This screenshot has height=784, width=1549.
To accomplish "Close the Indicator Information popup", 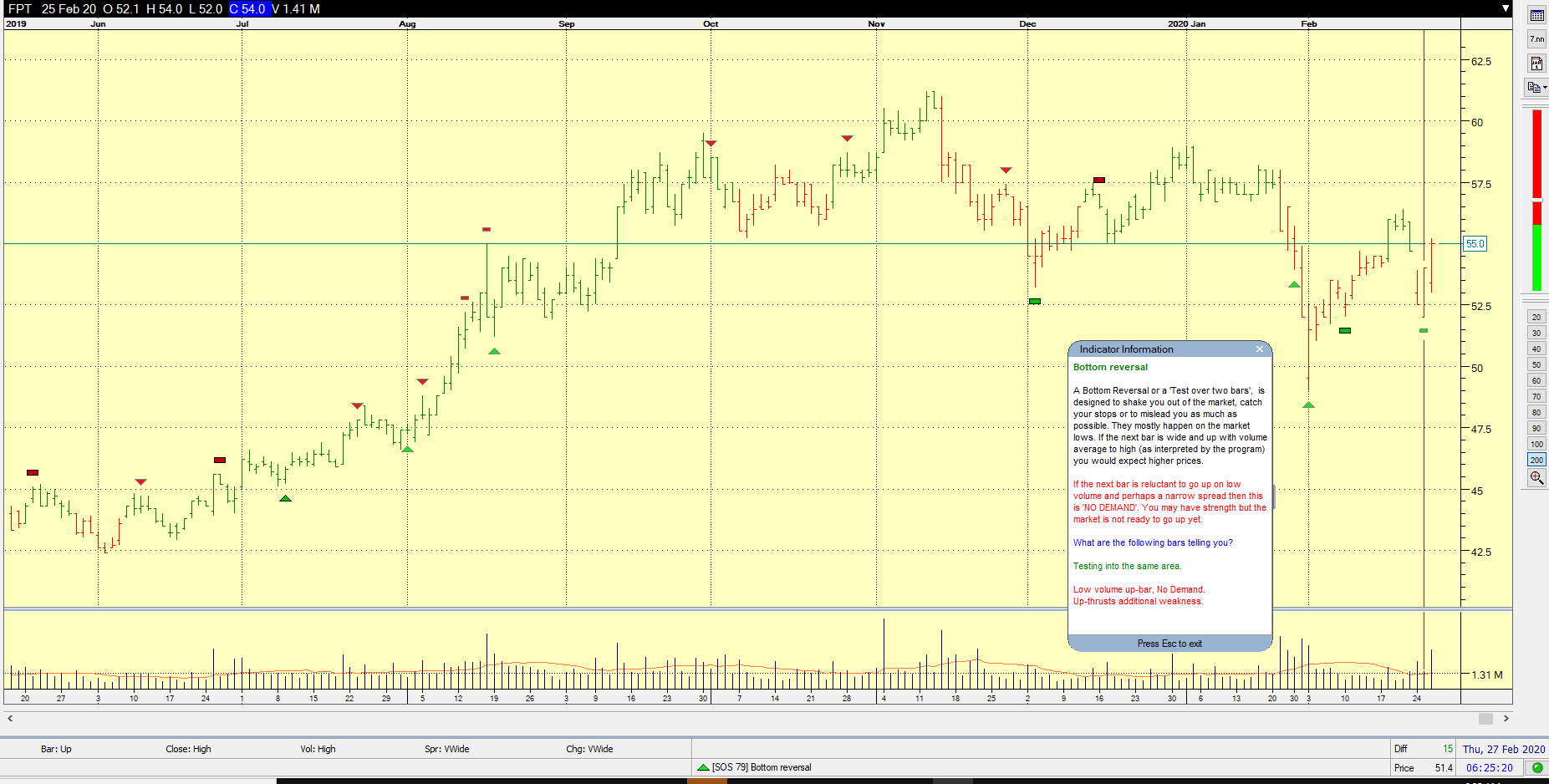I will pos(1260,349).
